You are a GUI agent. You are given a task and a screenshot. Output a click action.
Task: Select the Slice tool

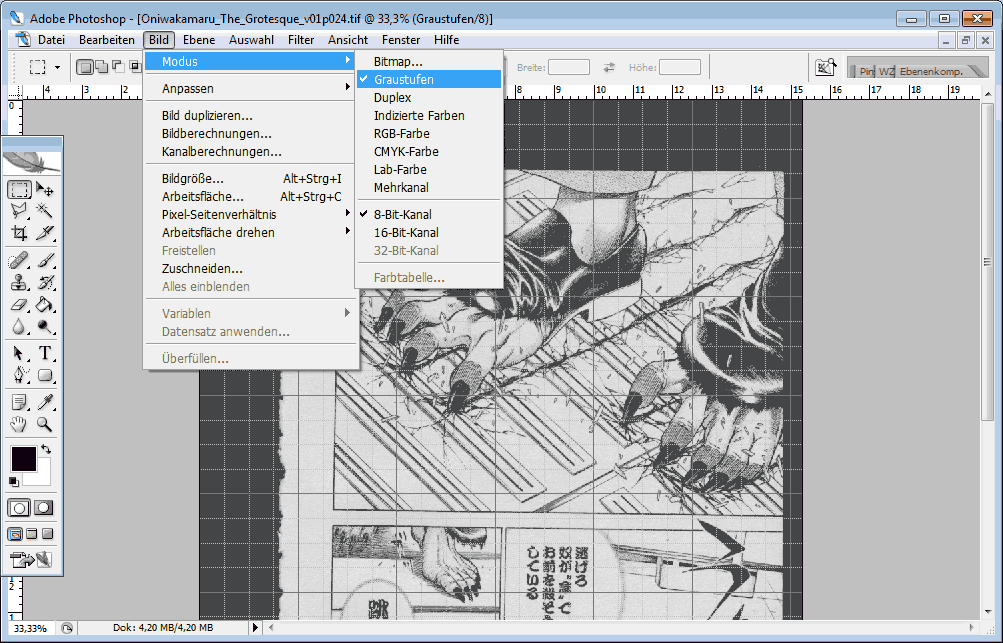(44, 232)
